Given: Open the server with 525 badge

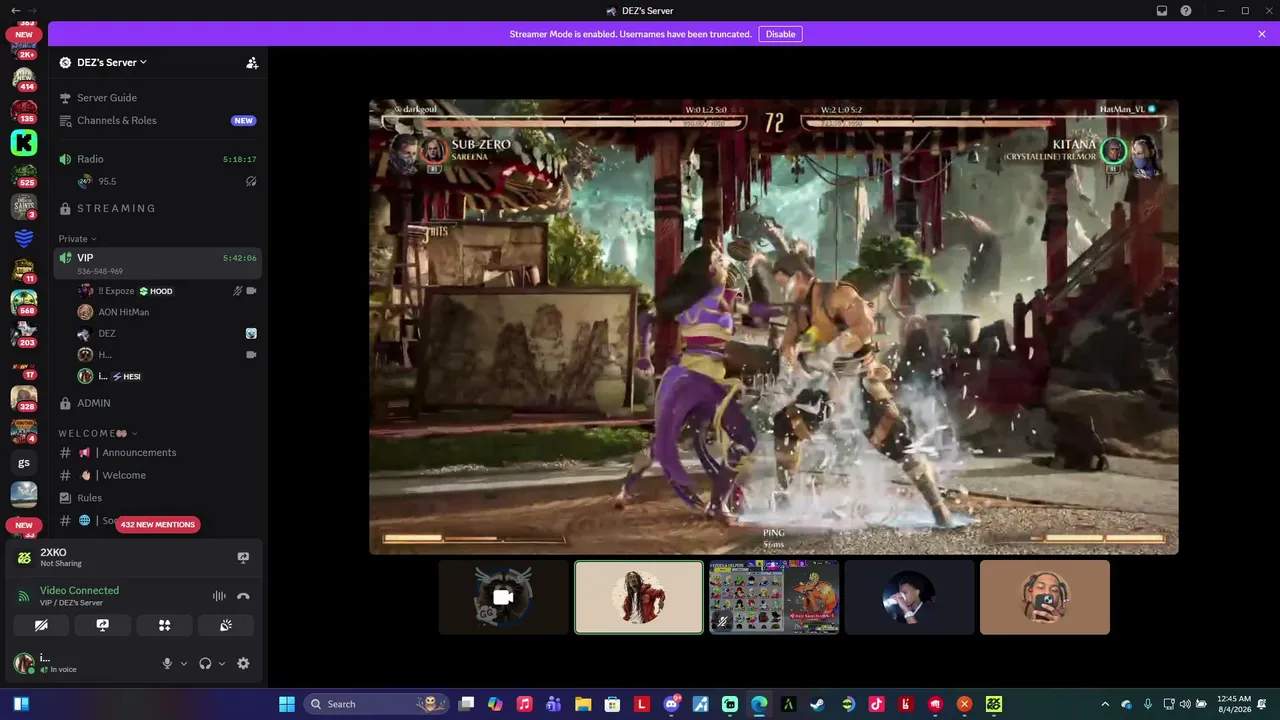Looking at the screenshot, I should click(x=24, y=174).
